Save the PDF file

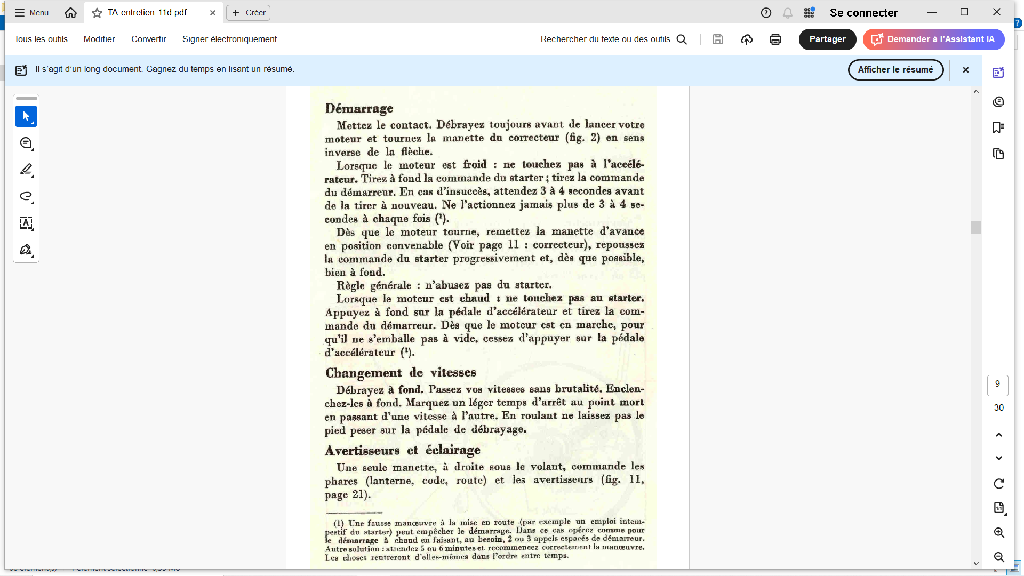point(716,38)
